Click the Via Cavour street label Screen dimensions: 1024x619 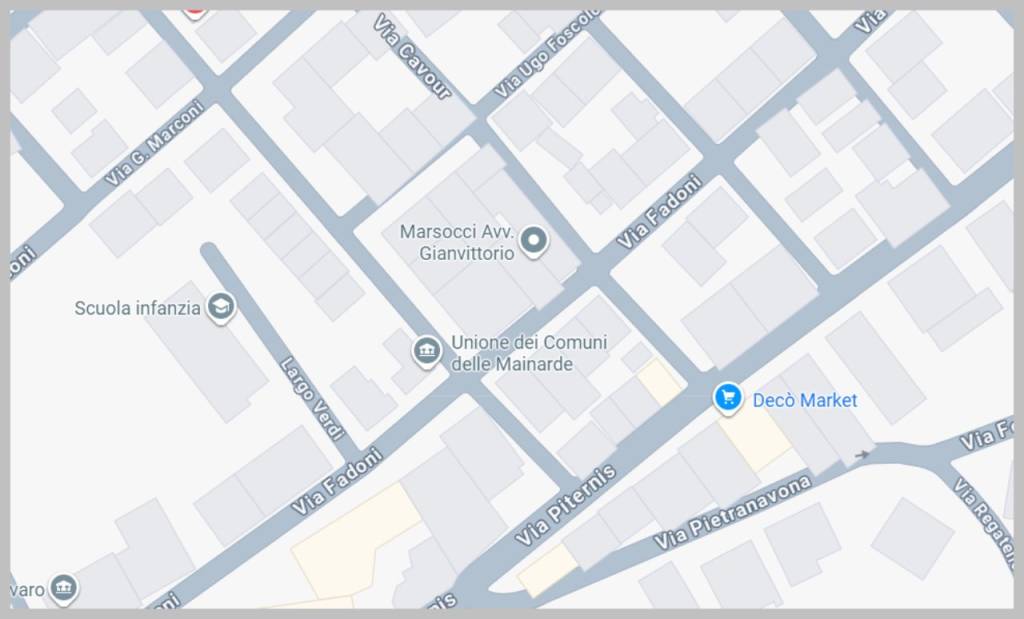click(x=412, y=57)
